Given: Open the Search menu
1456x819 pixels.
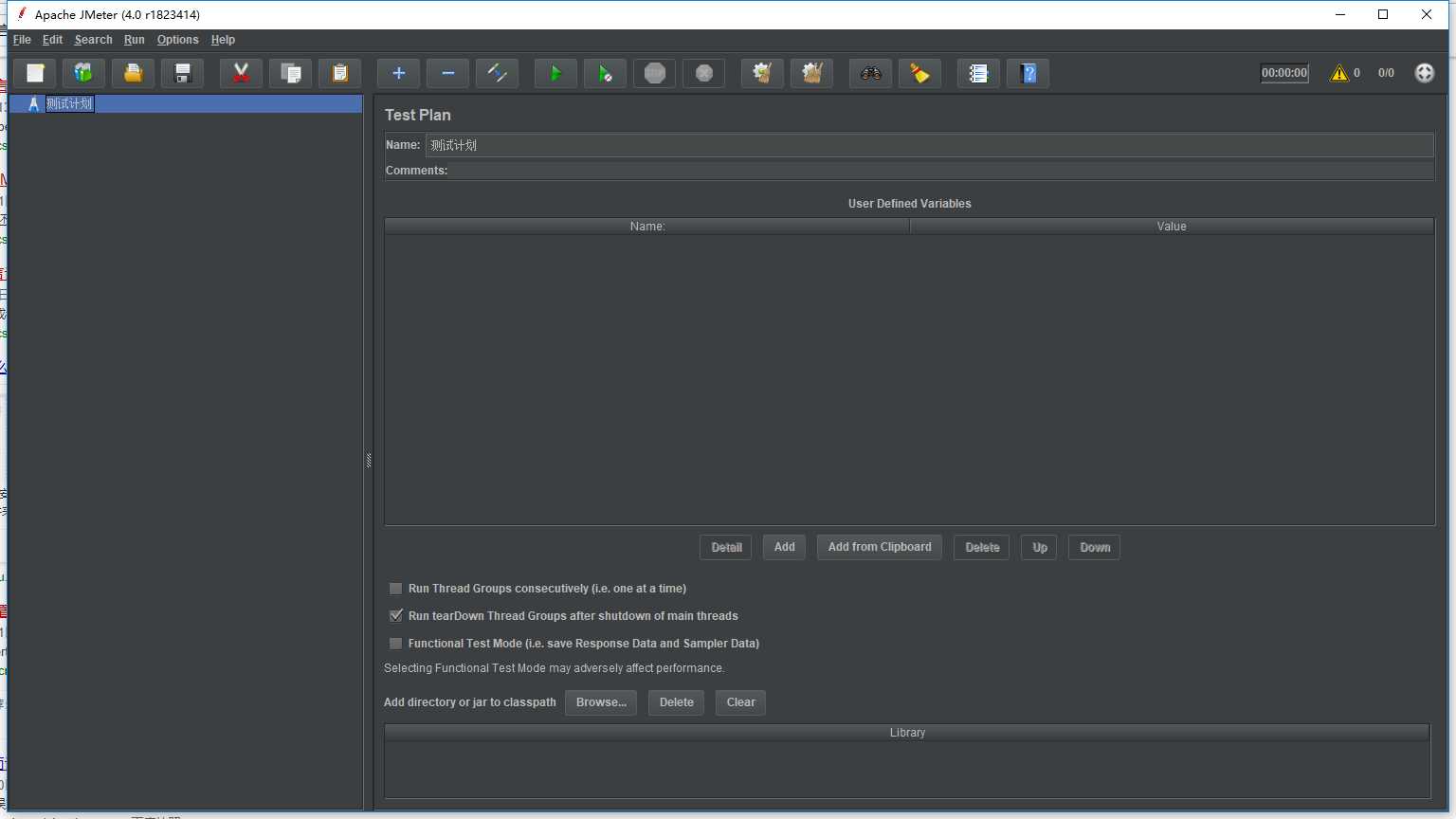Looking at the screenshot, I should tap(93, 40).
